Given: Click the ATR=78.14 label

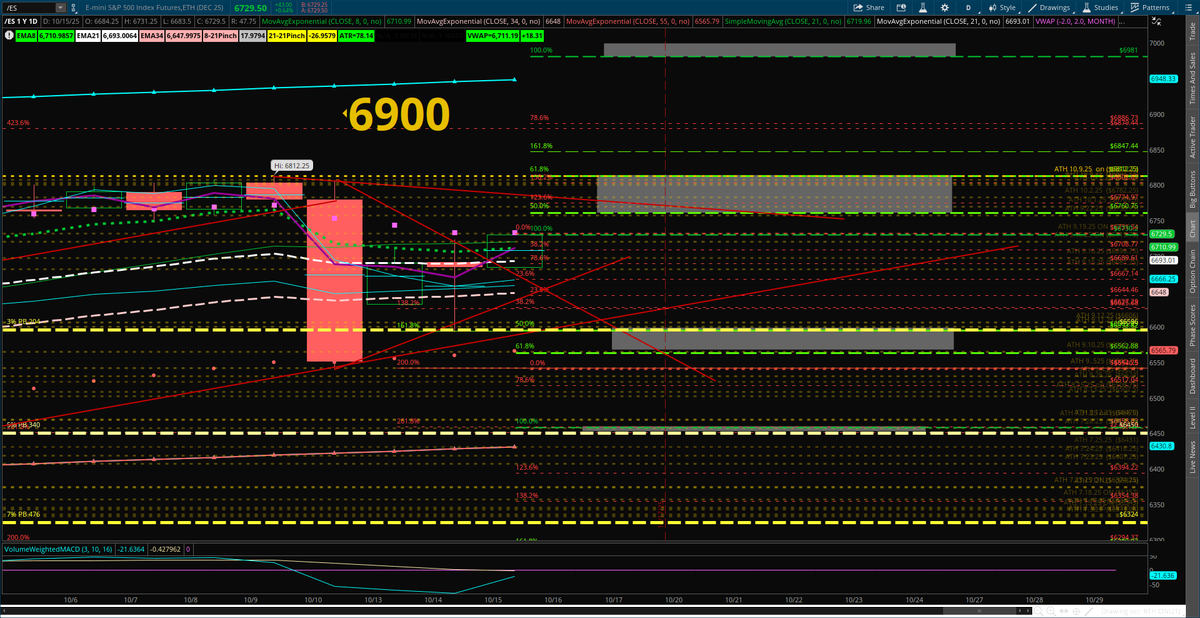Looking at the screenshot, I should 356,36.
